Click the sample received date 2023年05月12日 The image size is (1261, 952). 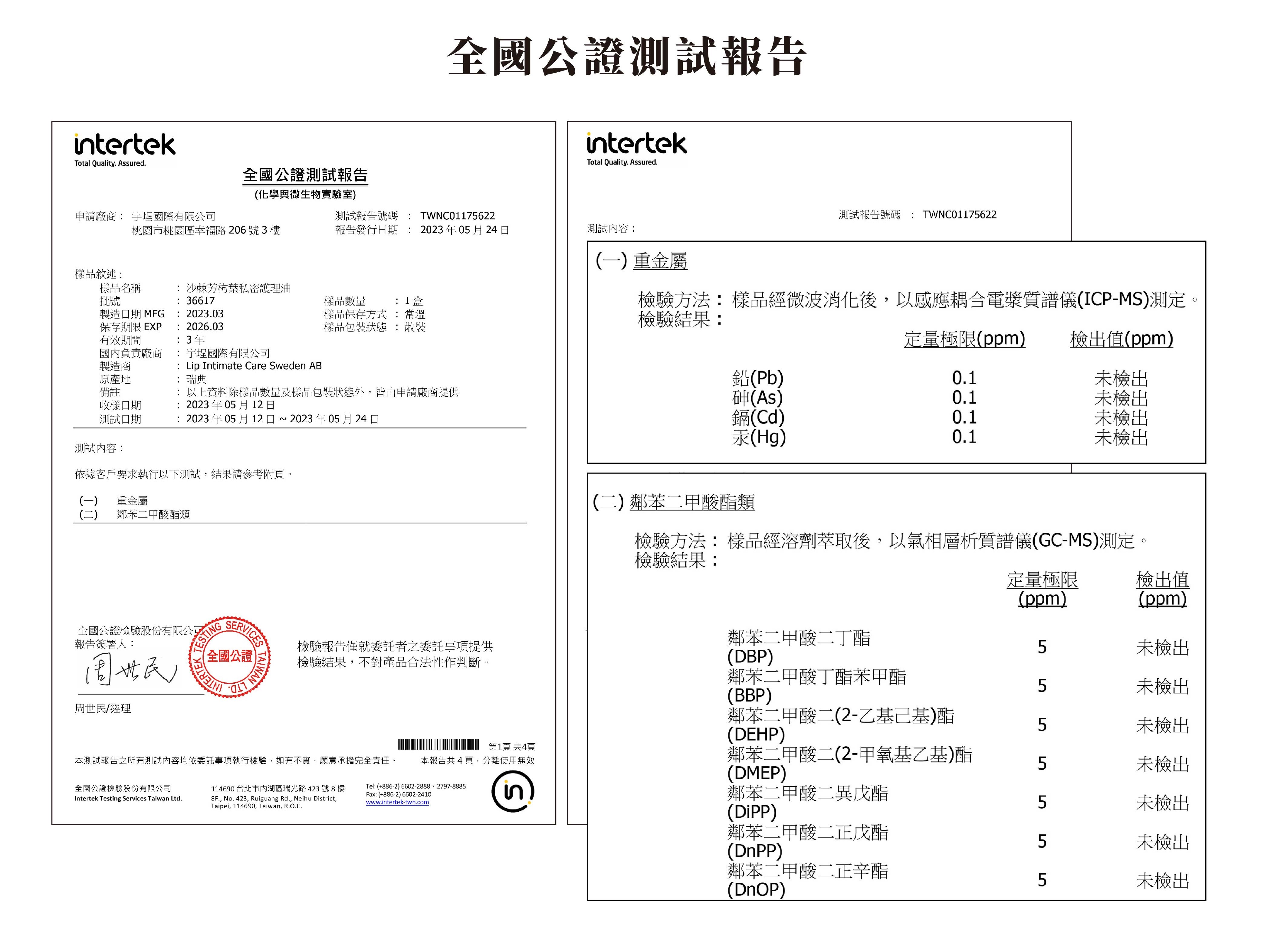coord(230,405)
